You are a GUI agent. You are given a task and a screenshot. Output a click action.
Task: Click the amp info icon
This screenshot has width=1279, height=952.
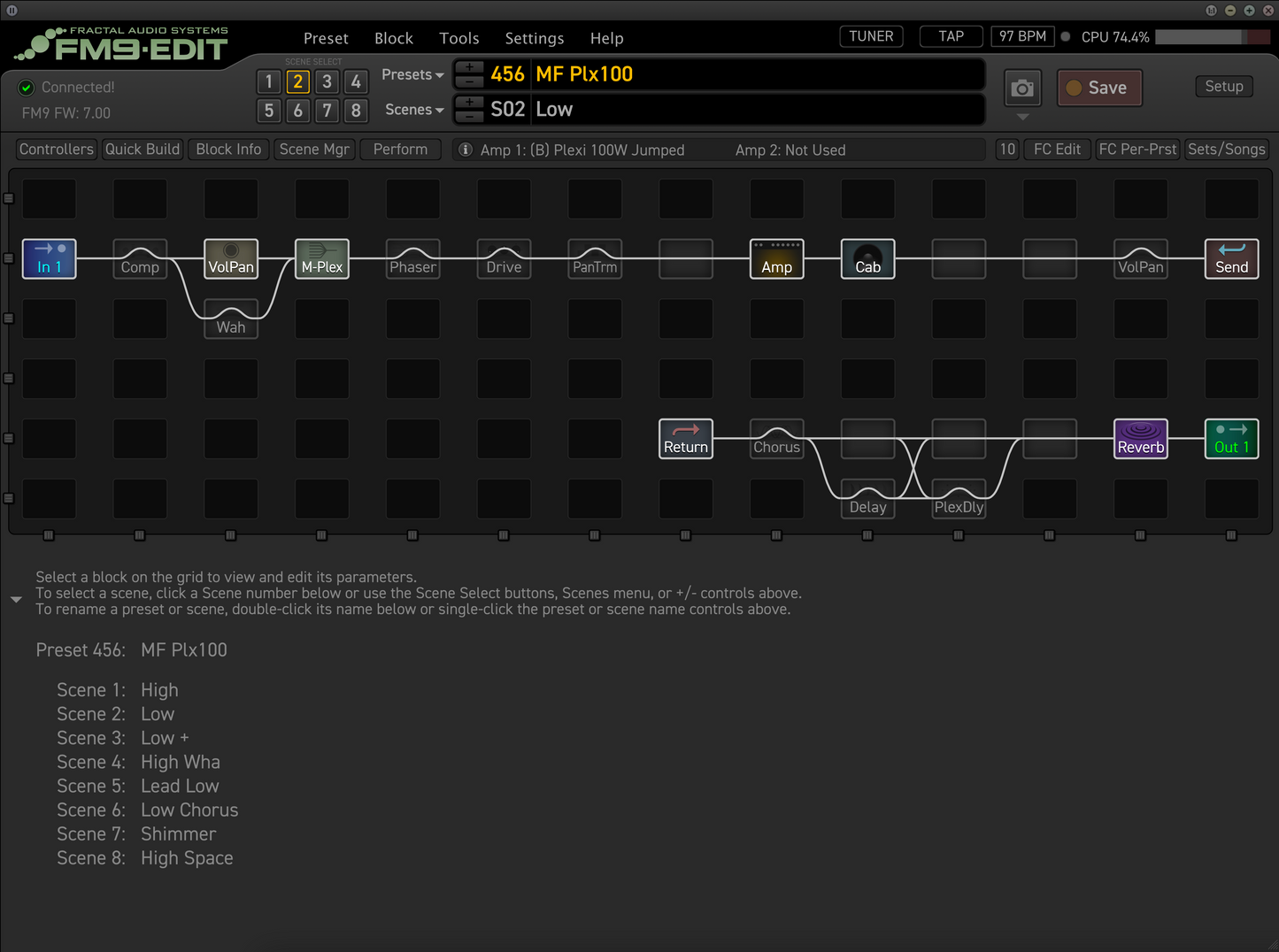(466, 150)
